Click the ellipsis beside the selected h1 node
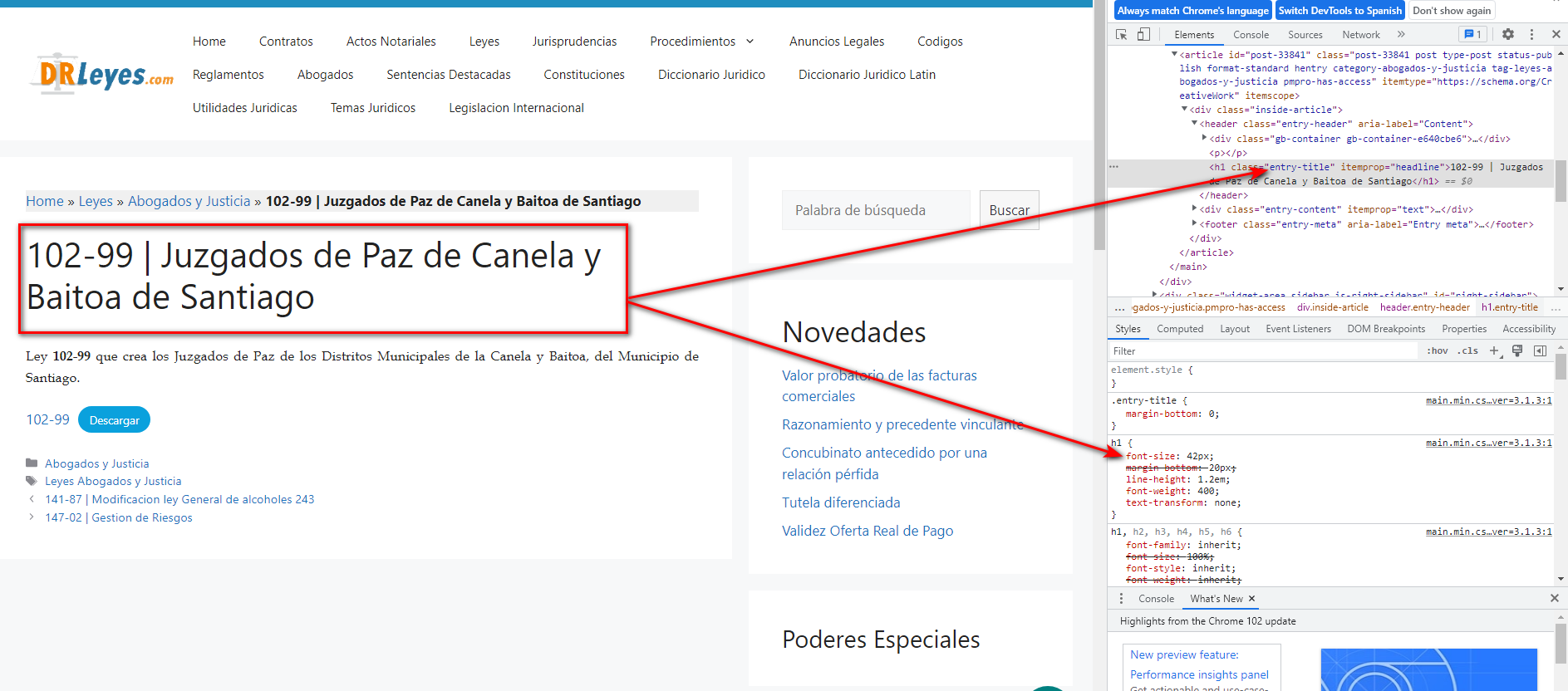 (x=1113, y=167)
